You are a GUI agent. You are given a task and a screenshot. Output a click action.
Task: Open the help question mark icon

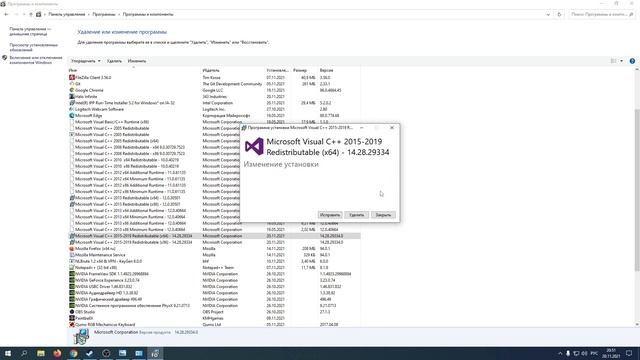(632, 61)
